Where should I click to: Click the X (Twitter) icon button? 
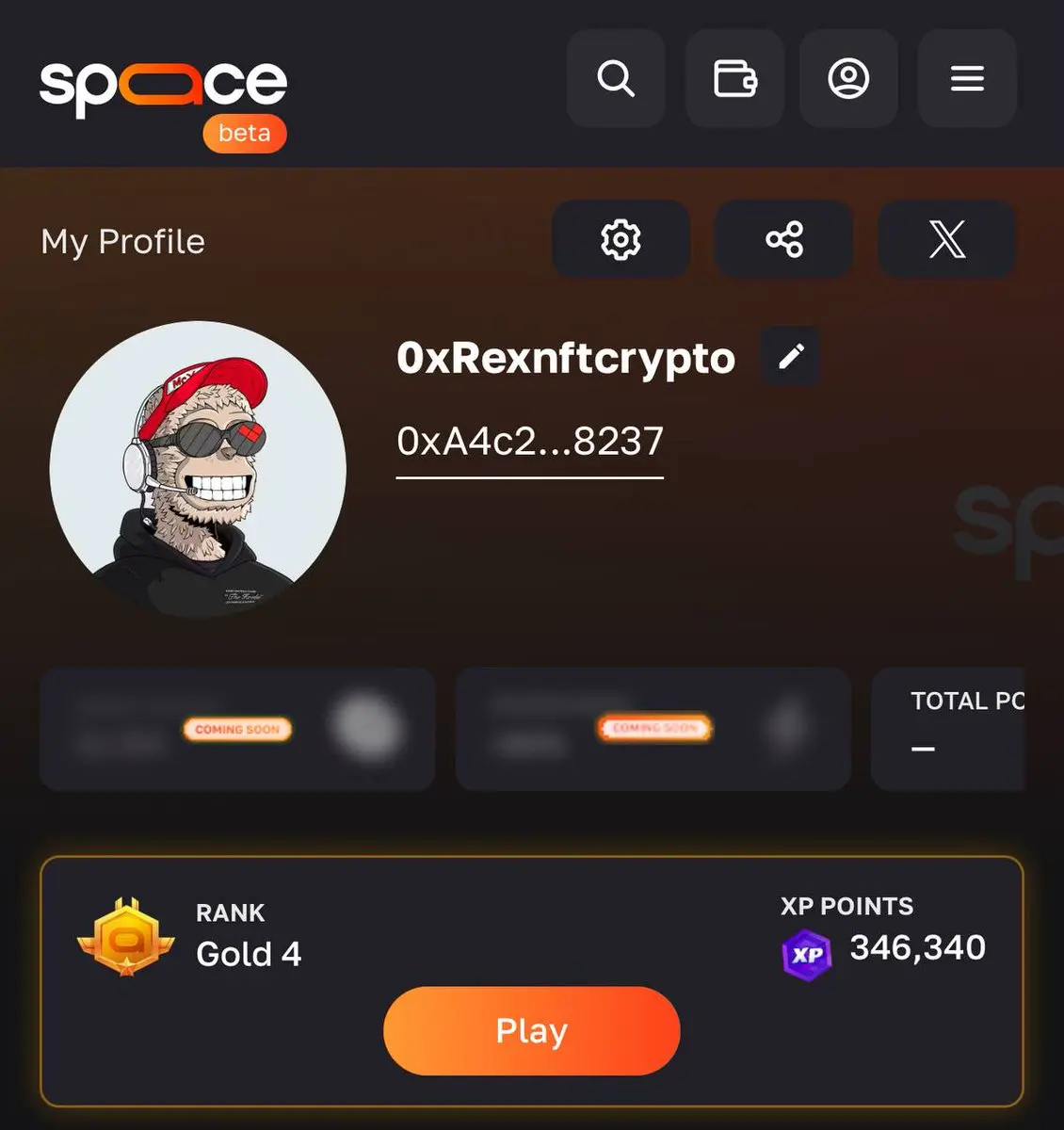(947, 239)
